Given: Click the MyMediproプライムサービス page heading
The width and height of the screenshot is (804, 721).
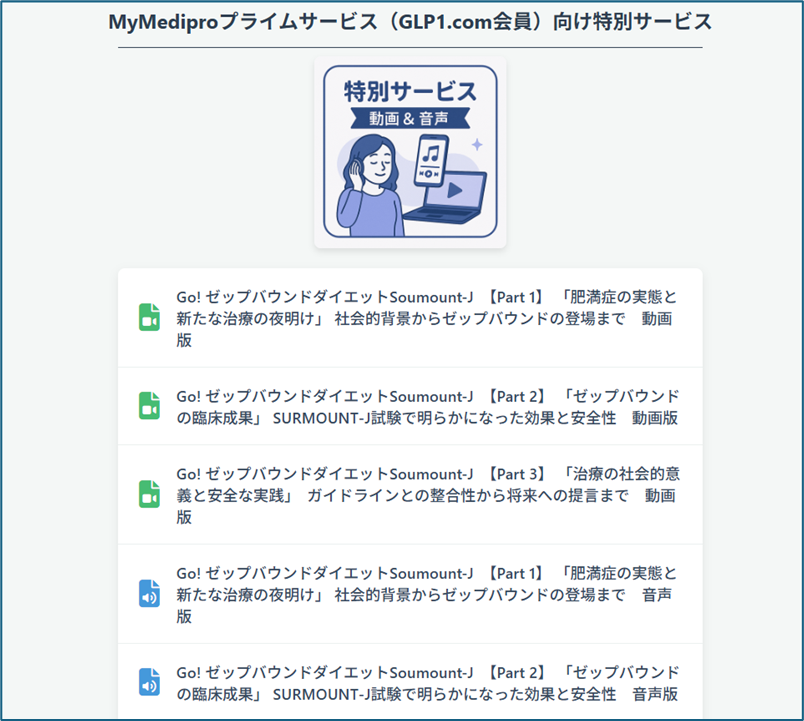Looking at the screenshot, I should (x=410, y=22).
